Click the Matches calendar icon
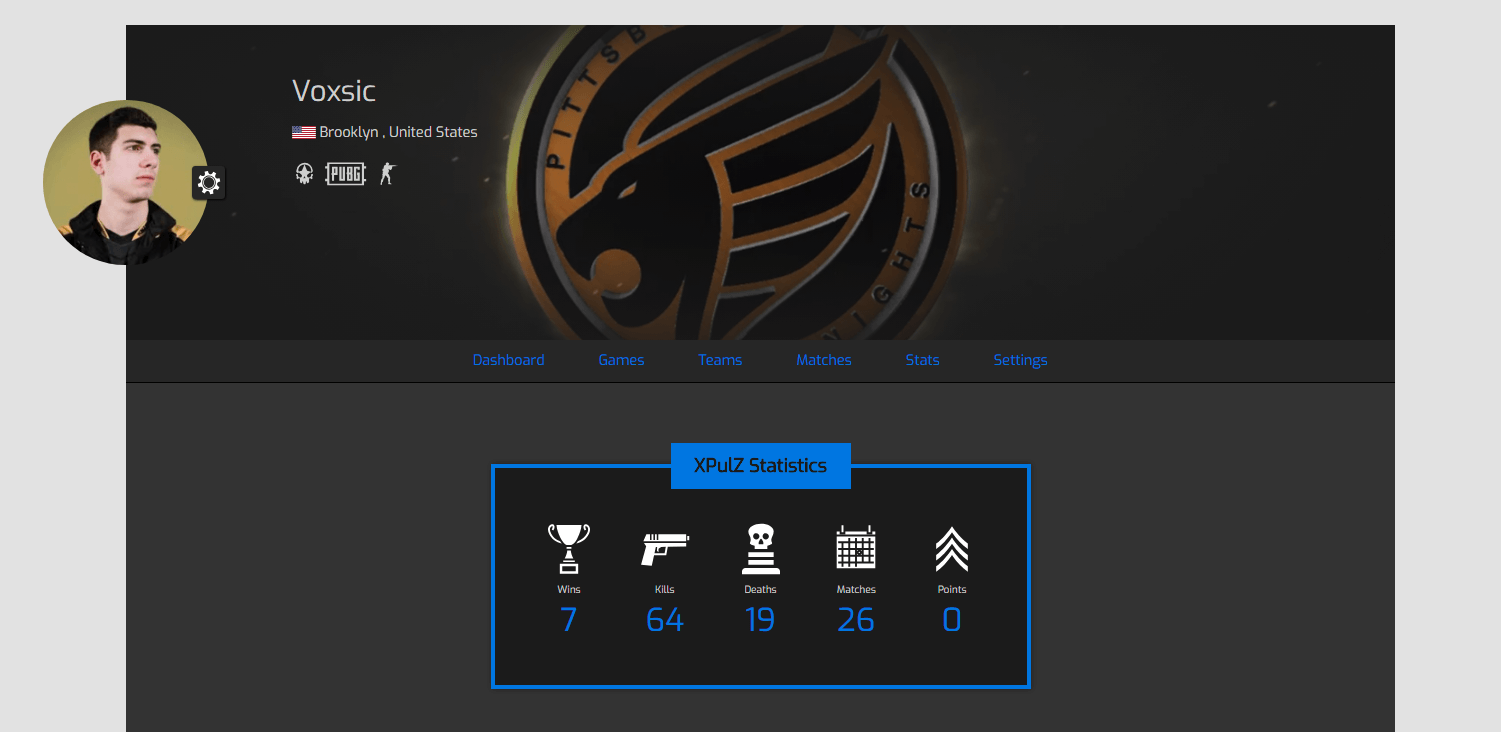 click(856, 547)
